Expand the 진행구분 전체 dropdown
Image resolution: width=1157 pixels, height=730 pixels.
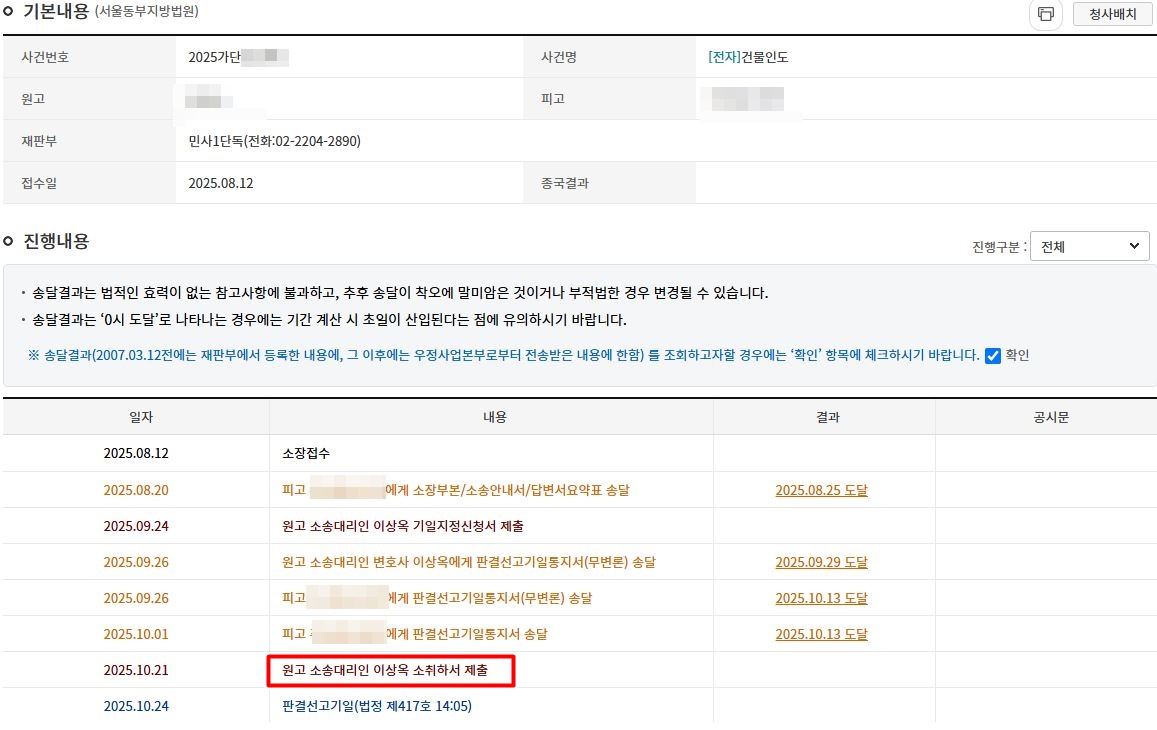point(1089,246)
